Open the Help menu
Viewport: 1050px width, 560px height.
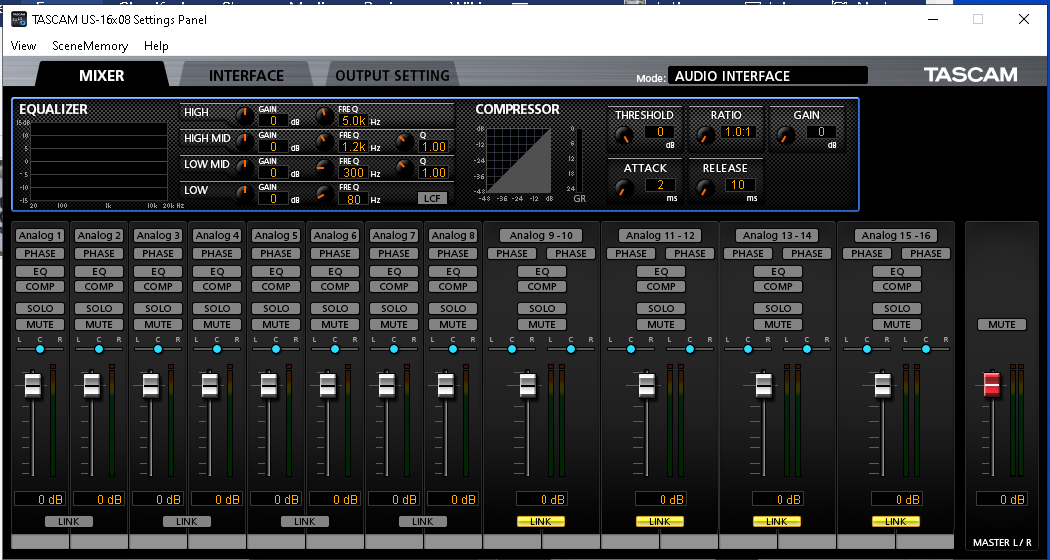click(156, 46)
